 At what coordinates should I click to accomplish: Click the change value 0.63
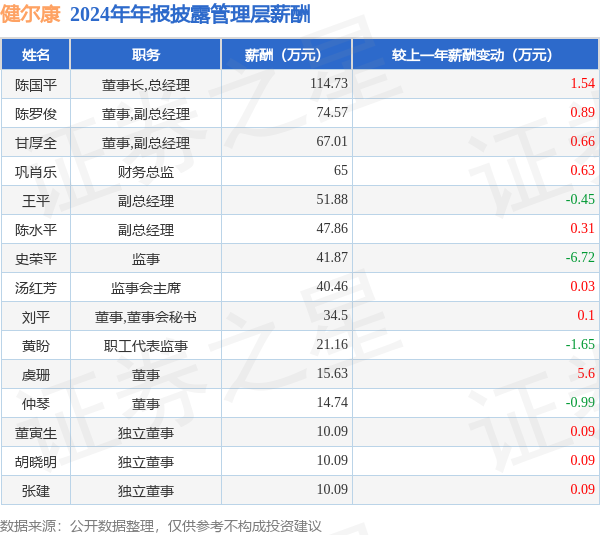582,170
